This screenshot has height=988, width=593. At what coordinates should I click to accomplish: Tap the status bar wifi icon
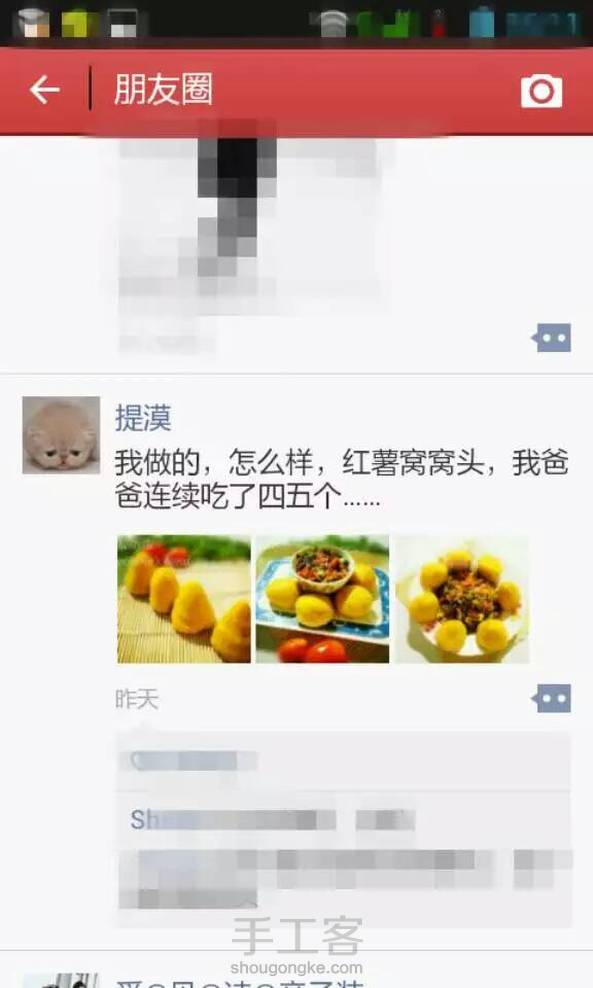point(333,23)
